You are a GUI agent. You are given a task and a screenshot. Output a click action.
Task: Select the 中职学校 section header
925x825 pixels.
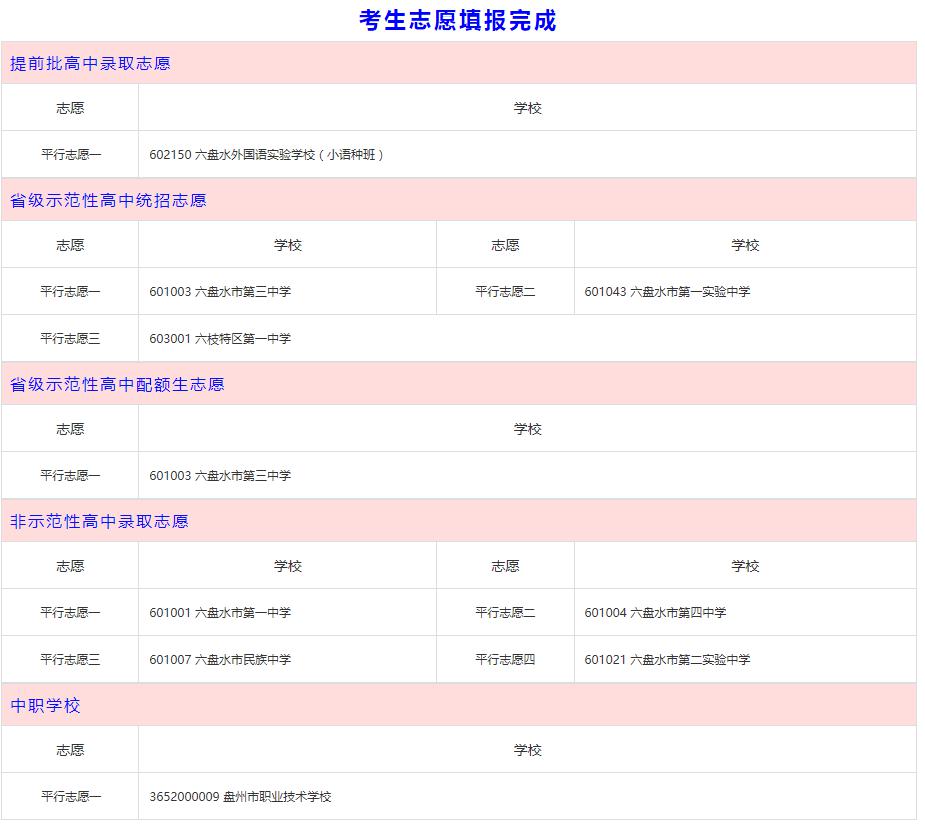45,706
